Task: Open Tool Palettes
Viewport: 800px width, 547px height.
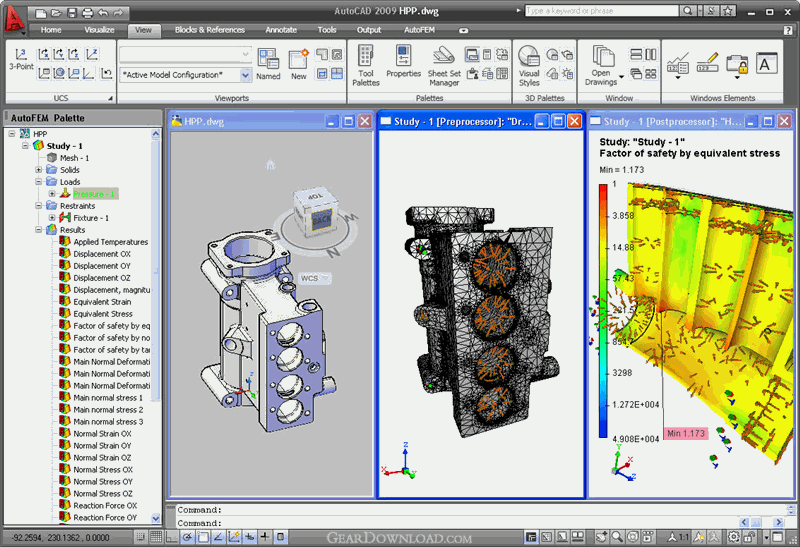Action: tap(366, 65)
